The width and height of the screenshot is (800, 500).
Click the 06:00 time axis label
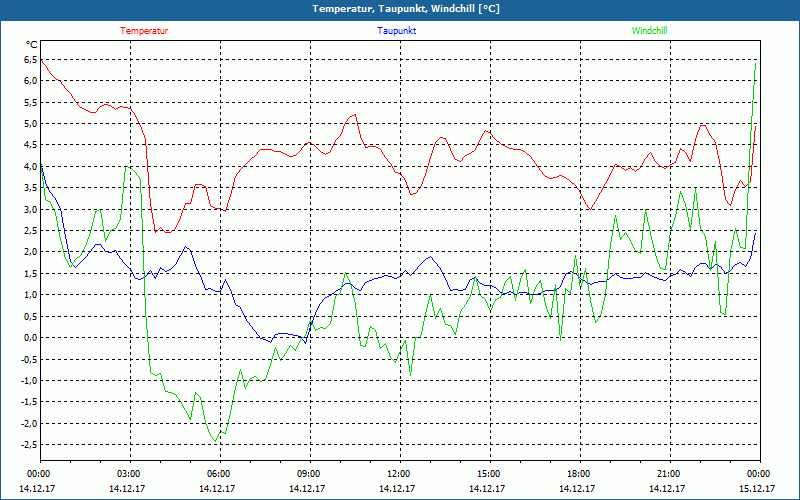(x=217, y=474)
